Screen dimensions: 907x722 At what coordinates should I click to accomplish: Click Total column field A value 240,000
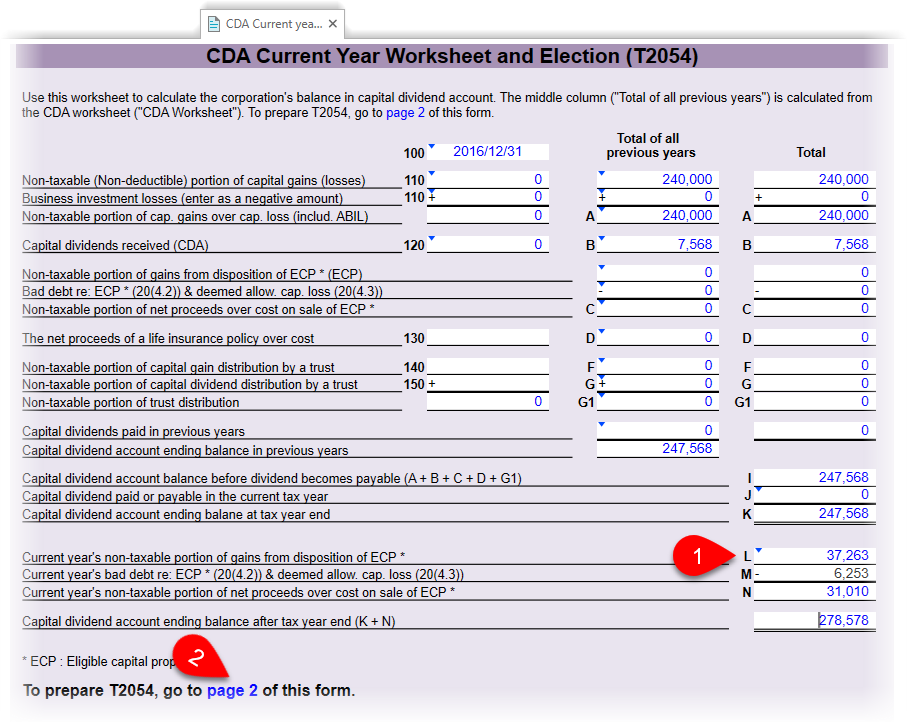click(x=814, y=215)
